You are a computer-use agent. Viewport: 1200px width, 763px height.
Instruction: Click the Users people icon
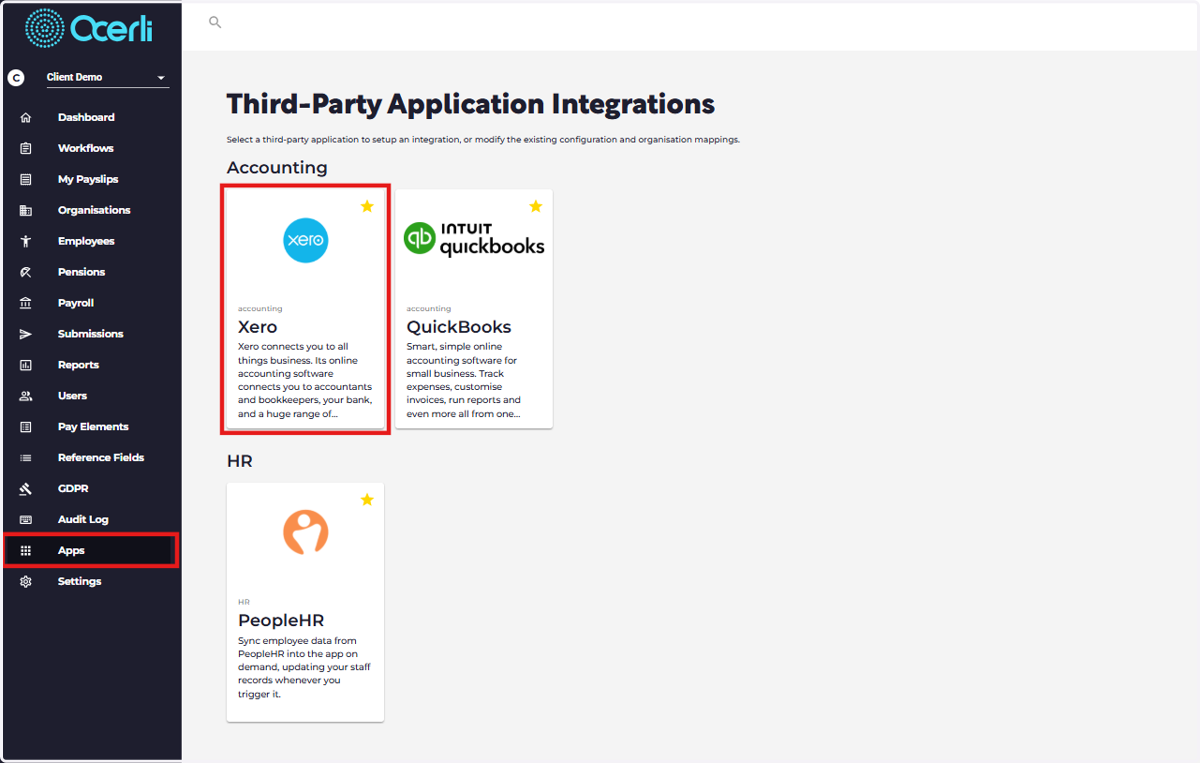26,396
